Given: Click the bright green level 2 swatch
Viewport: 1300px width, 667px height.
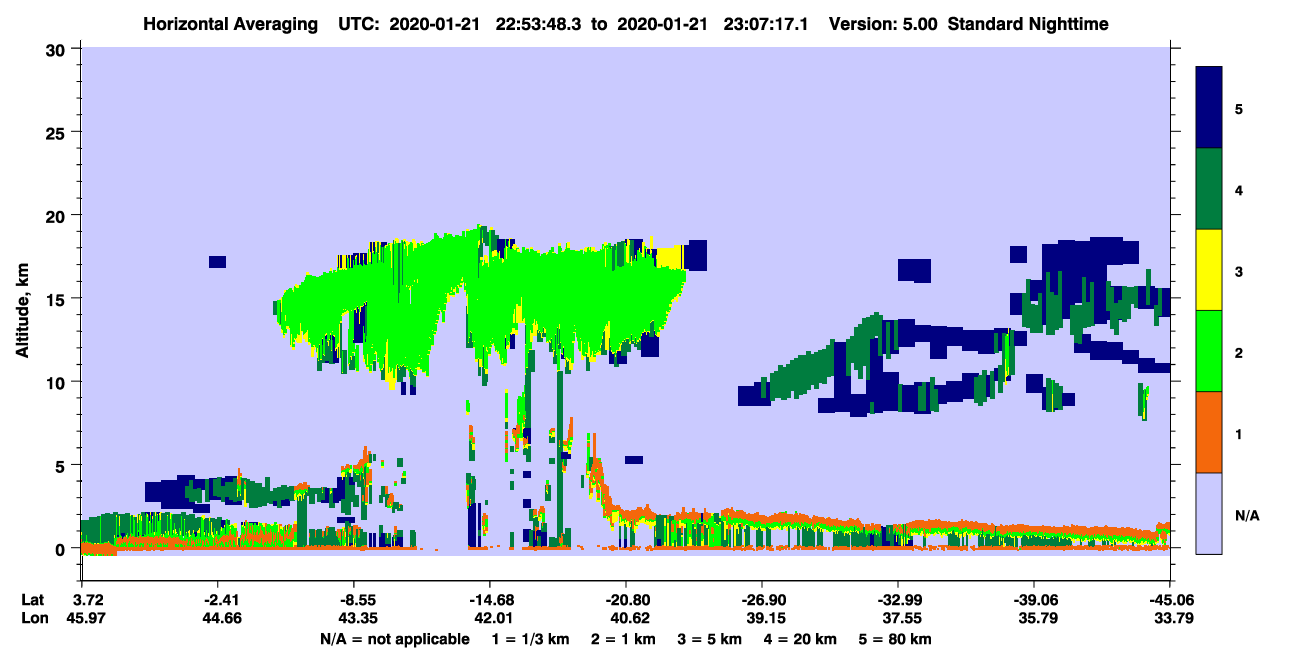Looking at the screenshot, I should (x=1209, y=350).
